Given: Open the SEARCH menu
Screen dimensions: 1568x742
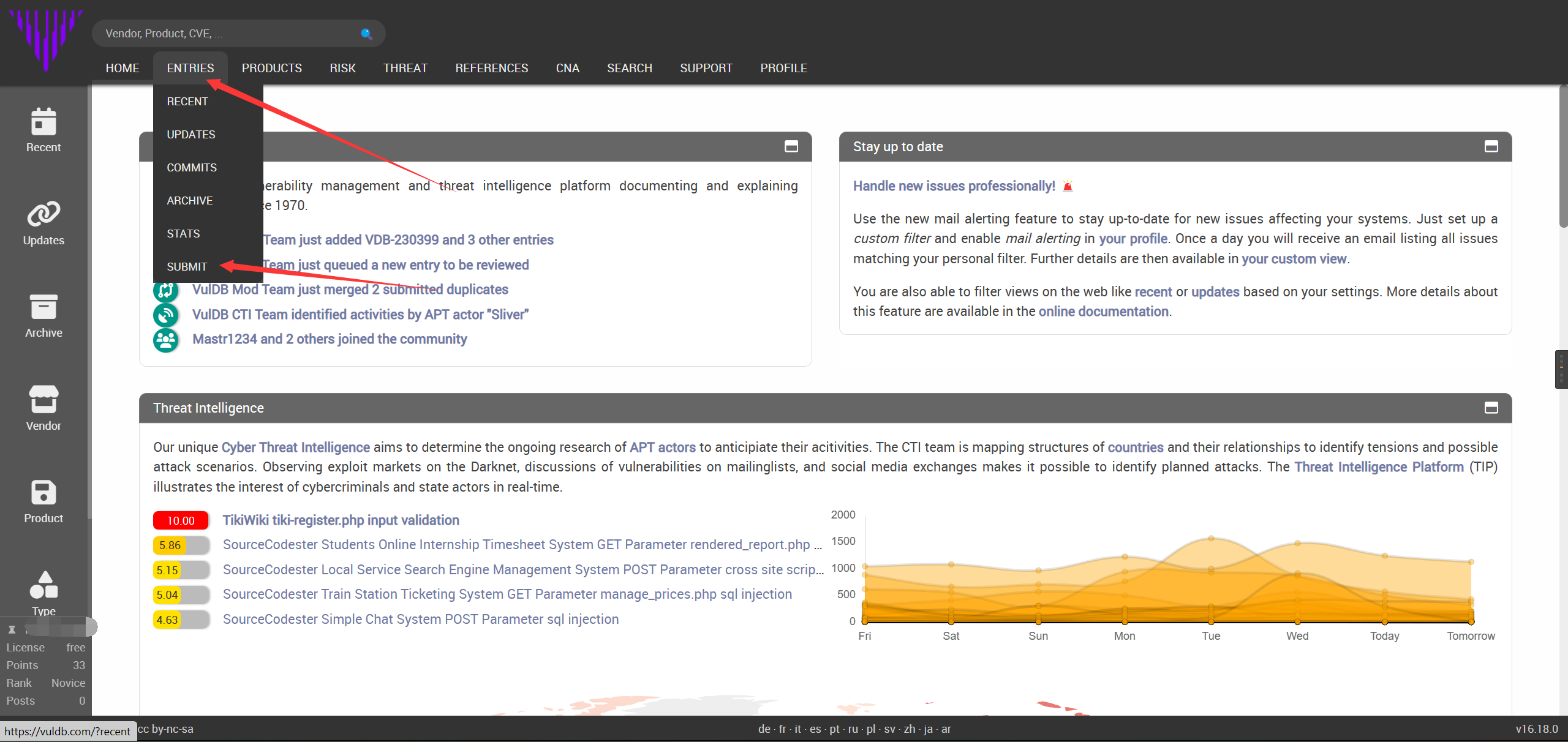Looking at the screenshot, I should click(630, 68).
